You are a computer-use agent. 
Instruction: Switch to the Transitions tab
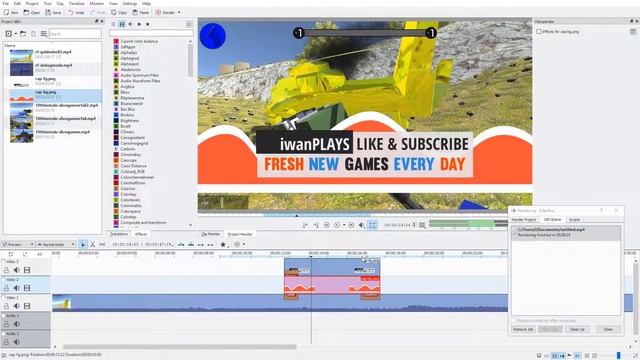click(x=119, y=234)
